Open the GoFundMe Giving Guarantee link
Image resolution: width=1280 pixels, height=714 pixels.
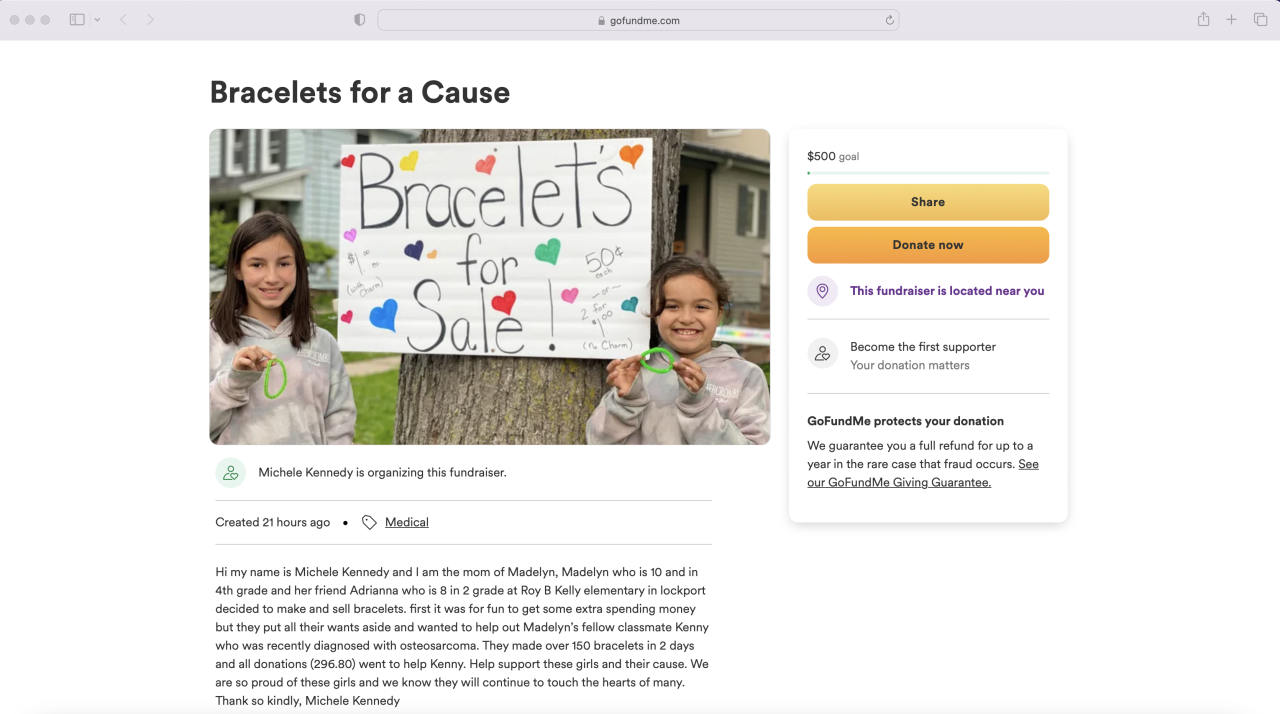click(x=899, y=482)
